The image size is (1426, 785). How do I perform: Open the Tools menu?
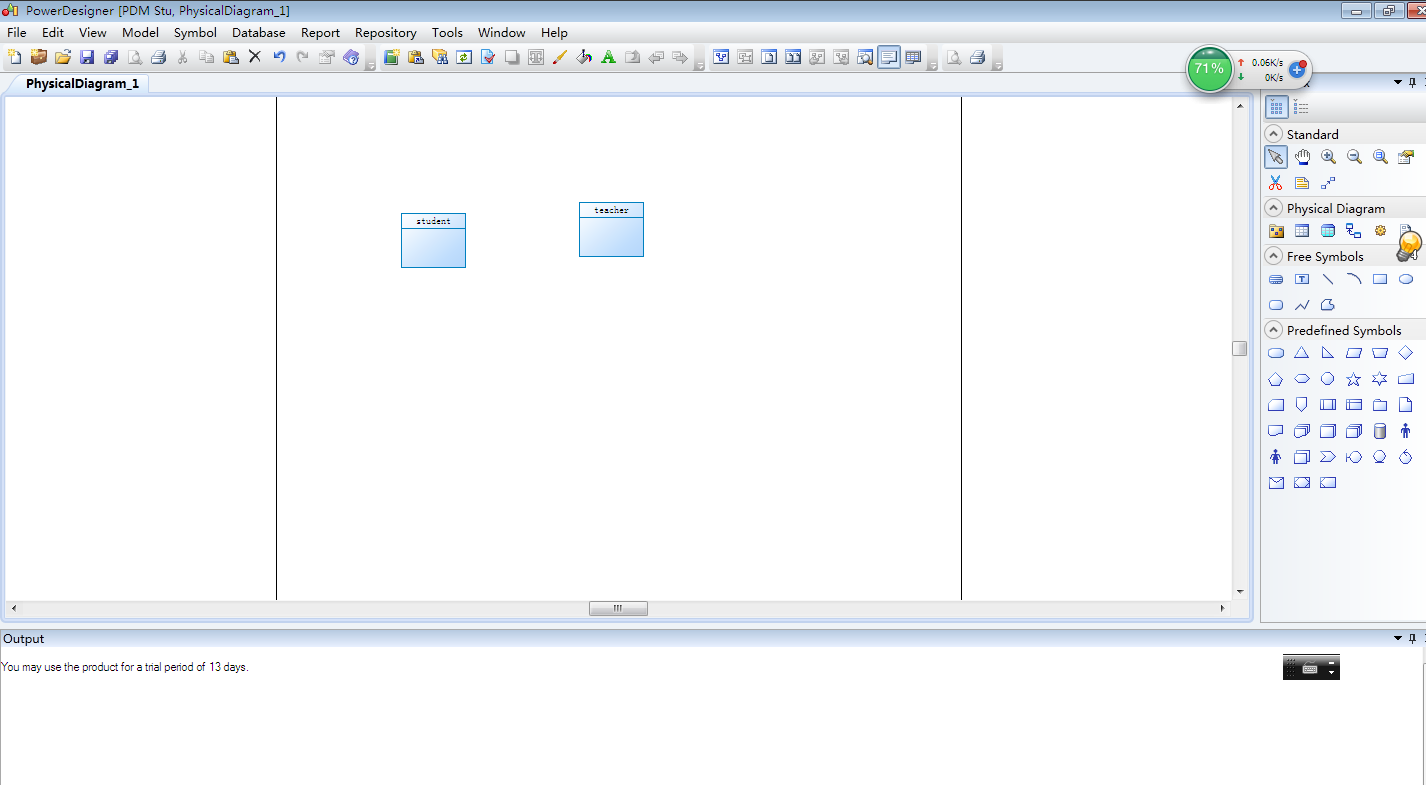(x=447, y=32)
